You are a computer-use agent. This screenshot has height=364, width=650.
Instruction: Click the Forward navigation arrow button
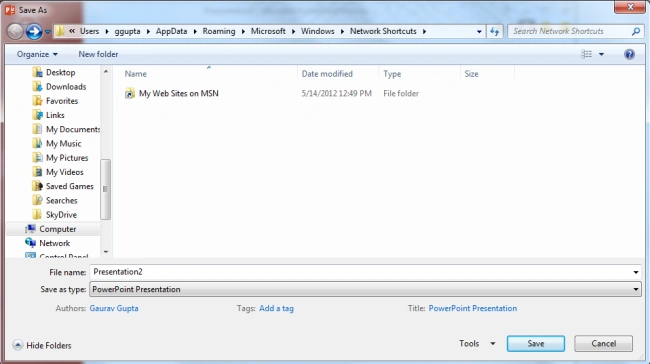tap(34, 32)
